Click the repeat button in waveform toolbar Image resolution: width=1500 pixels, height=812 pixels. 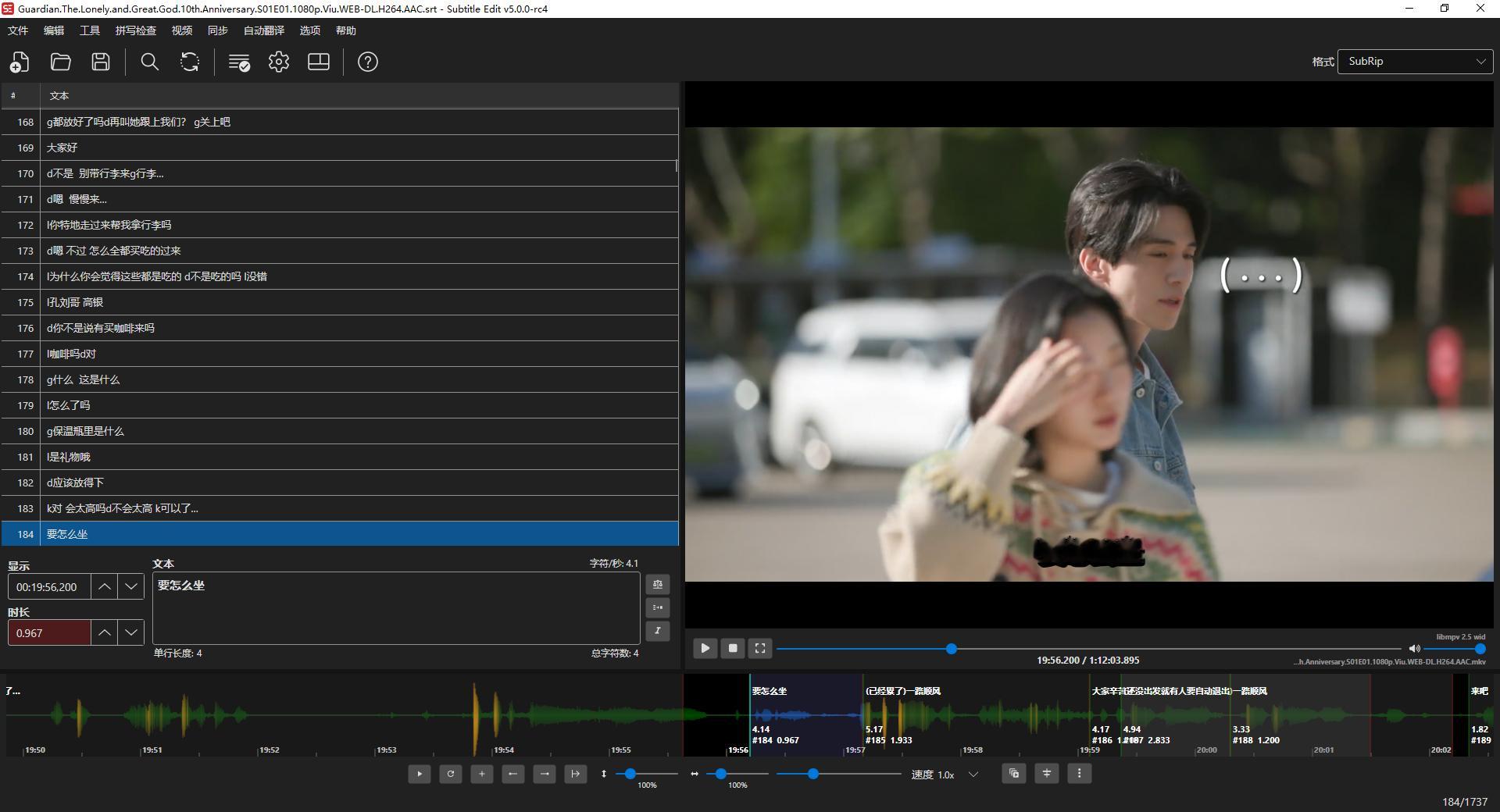(451, 774)
